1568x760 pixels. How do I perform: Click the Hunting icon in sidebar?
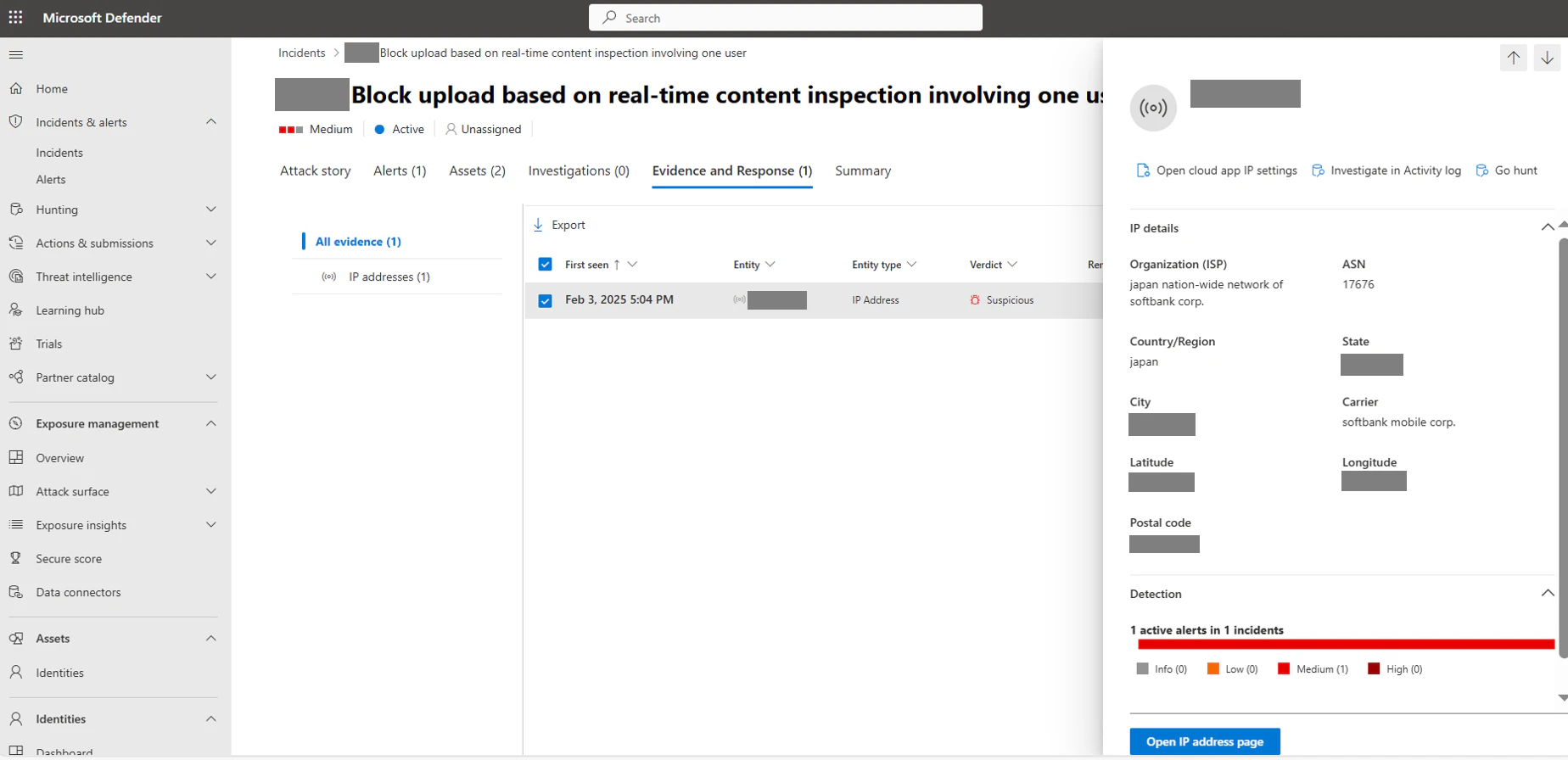tap(15, 209)
